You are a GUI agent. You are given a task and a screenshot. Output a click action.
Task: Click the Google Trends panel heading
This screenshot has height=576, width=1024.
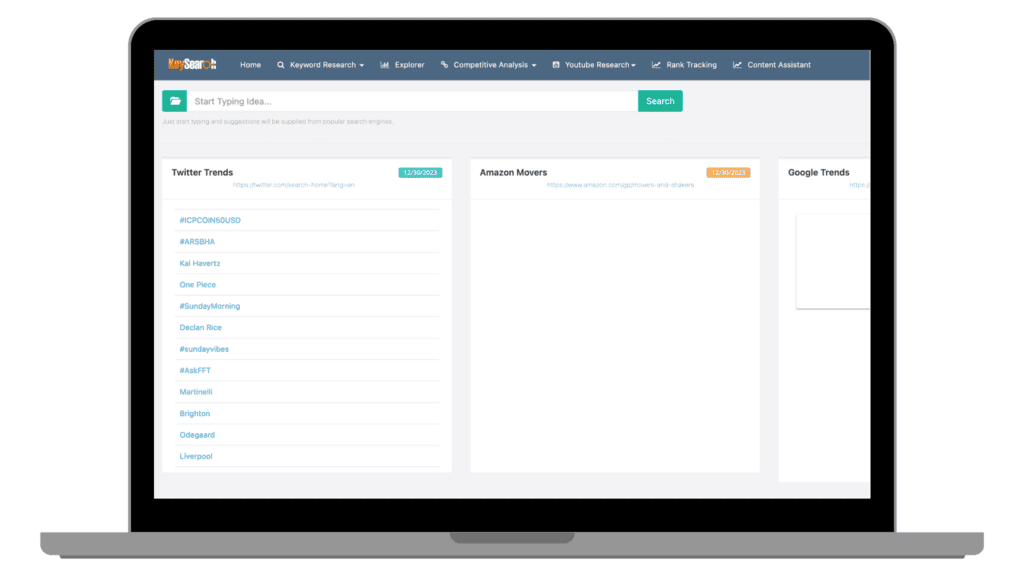[x=818, y=172]
